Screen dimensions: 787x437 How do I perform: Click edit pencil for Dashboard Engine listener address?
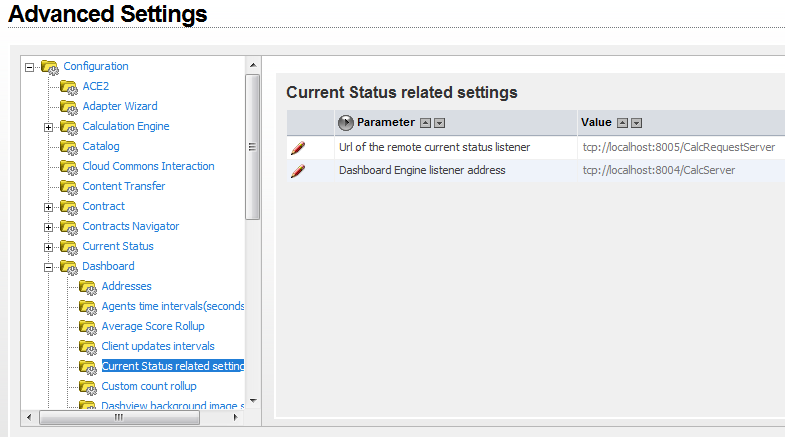[x=297, y=171]
